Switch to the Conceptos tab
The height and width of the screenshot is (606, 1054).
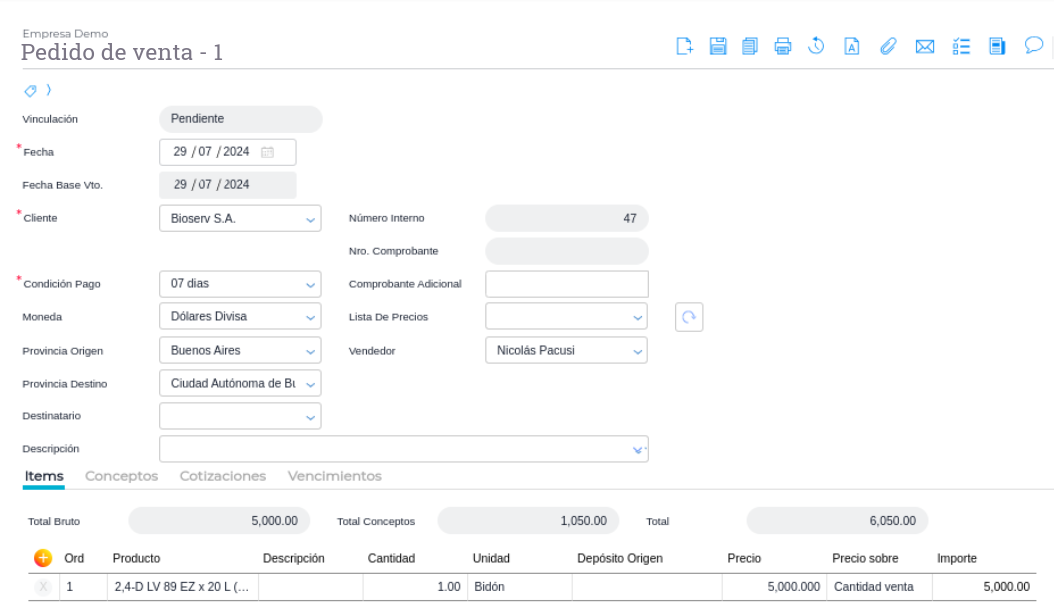pyautogui.click(x=122, y=476)
